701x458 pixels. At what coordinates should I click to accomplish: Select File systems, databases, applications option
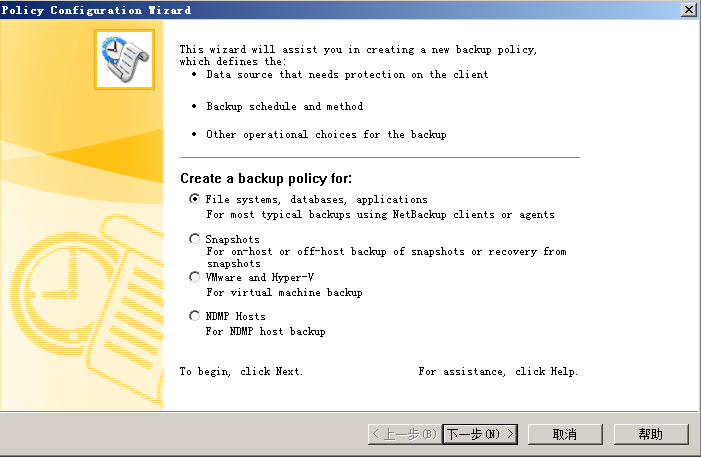click(x=194, y=199)
